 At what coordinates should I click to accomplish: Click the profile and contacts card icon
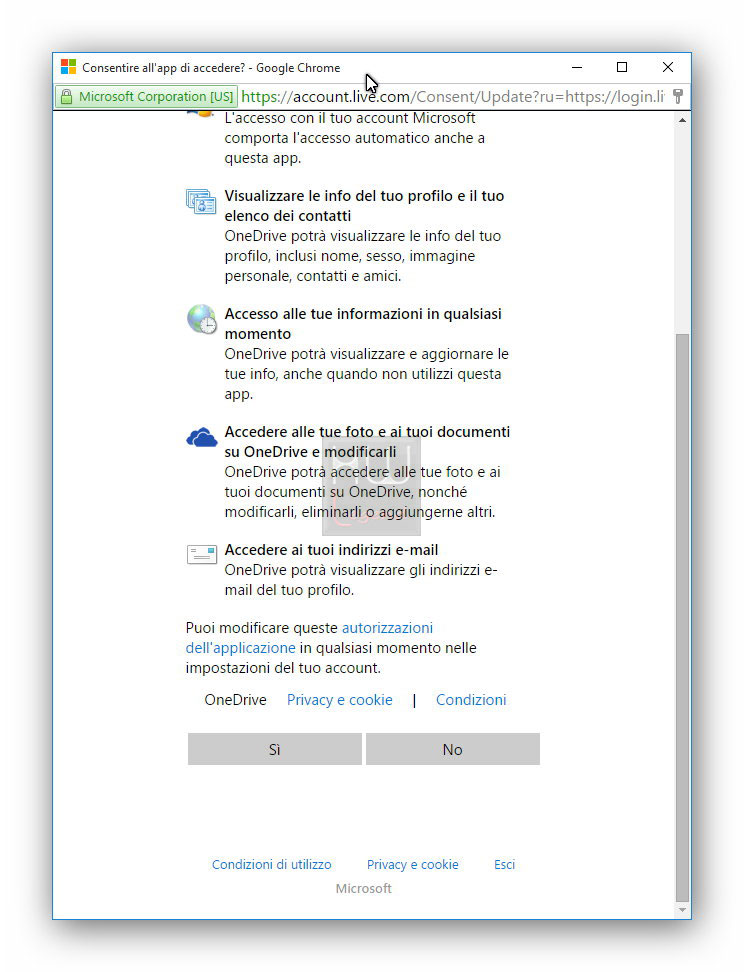tap(201, 201)
